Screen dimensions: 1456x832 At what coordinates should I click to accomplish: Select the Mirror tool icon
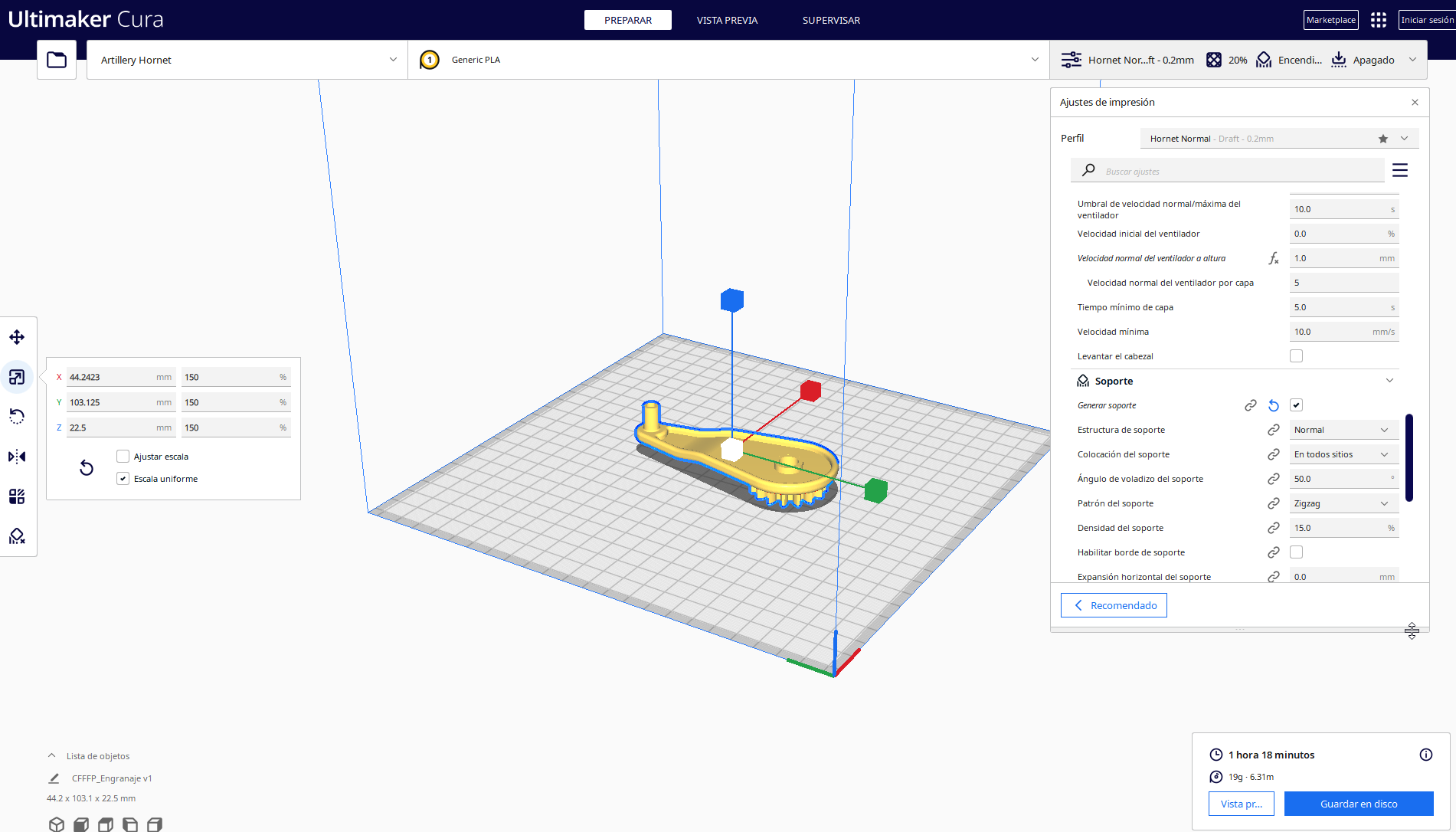(17, 457)
